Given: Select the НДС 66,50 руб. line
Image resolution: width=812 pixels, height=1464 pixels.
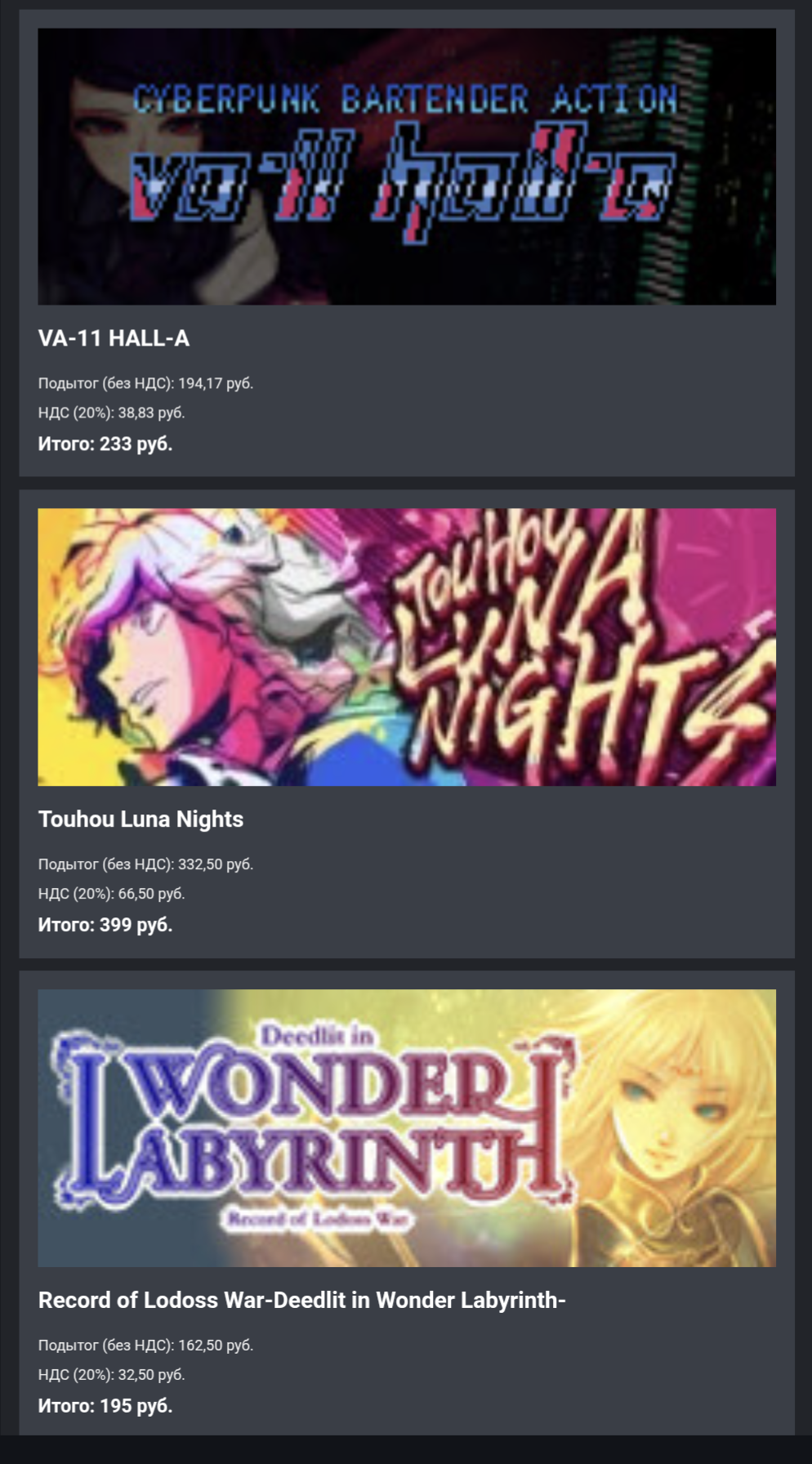Looking at the screenshot, I should tap(111, 894).
